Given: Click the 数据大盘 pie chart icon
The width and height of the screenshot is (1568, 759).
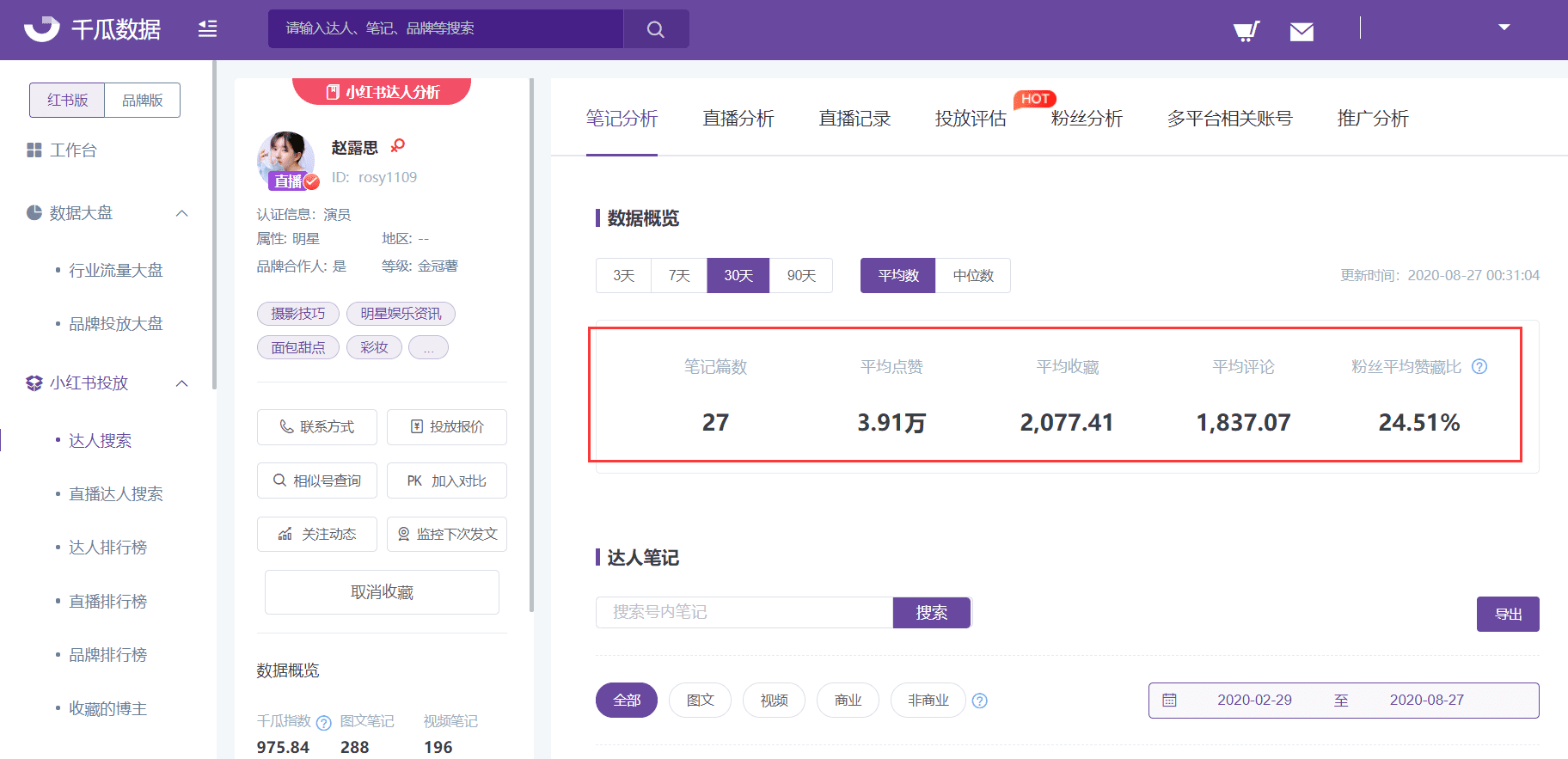Looking at the screenshot, I should 34,212.
